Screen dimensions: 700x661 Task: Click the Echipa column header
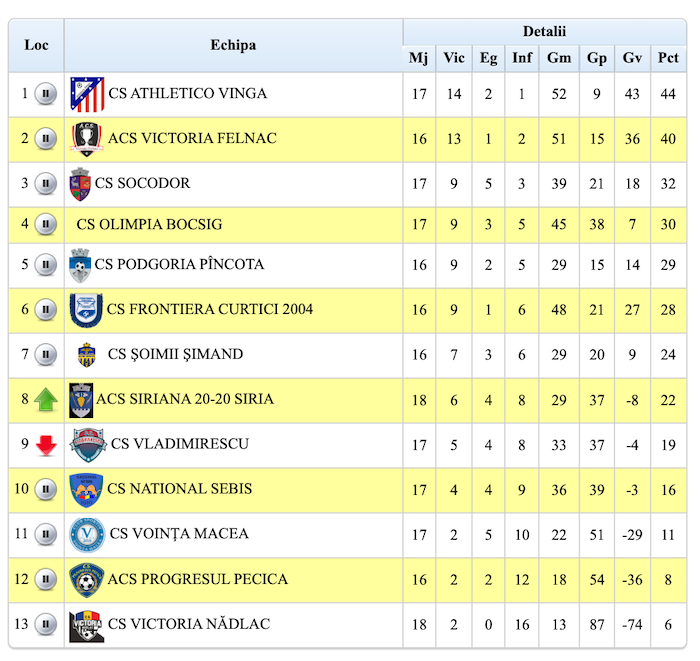click(x=233, y=45)
